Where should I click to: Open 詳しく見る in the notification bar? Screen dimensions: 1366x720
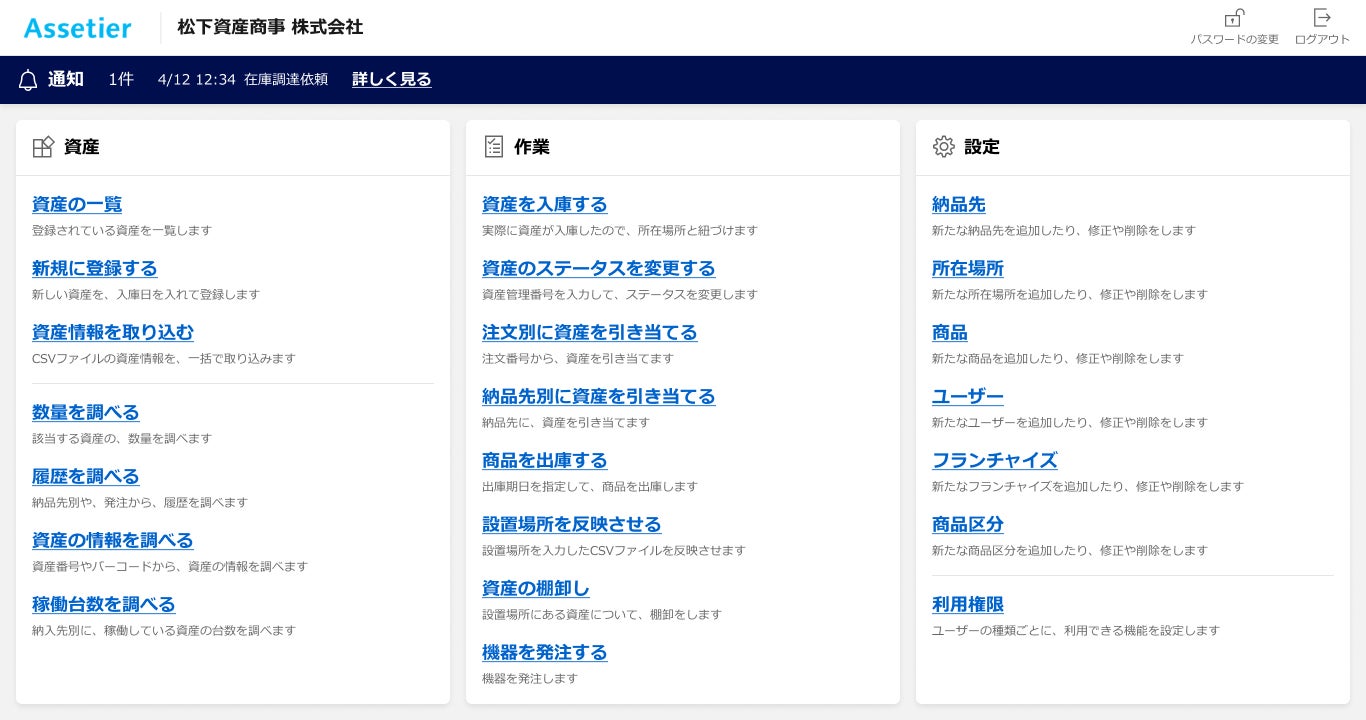(391, 79)
